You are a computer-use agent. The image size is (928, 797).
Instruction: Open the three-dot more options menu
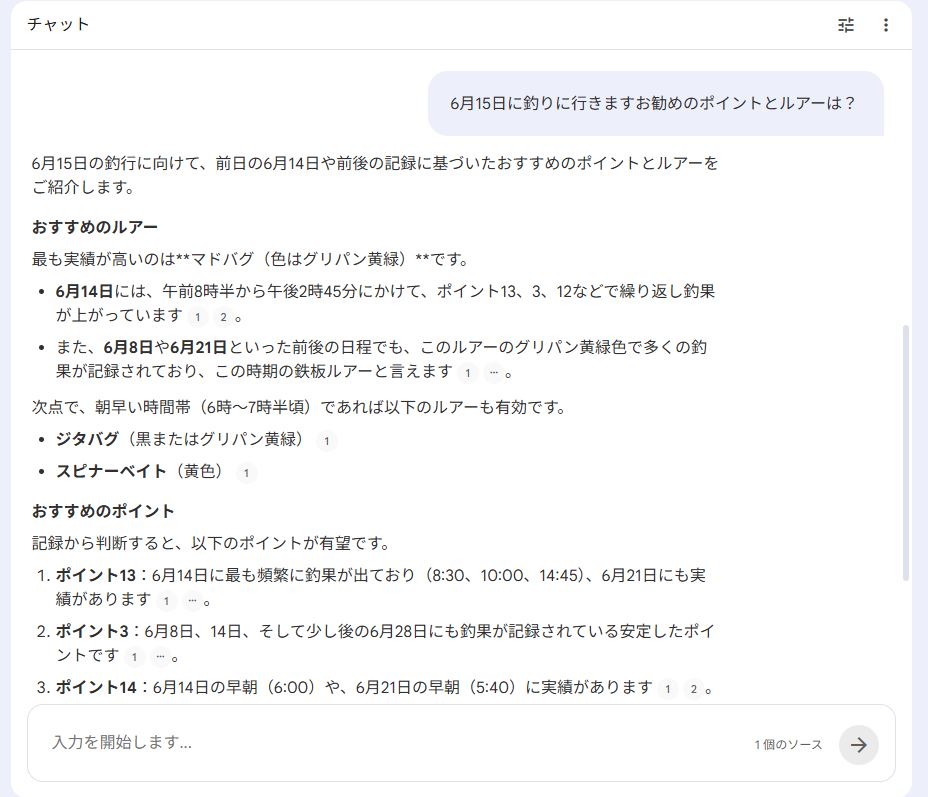885,25
